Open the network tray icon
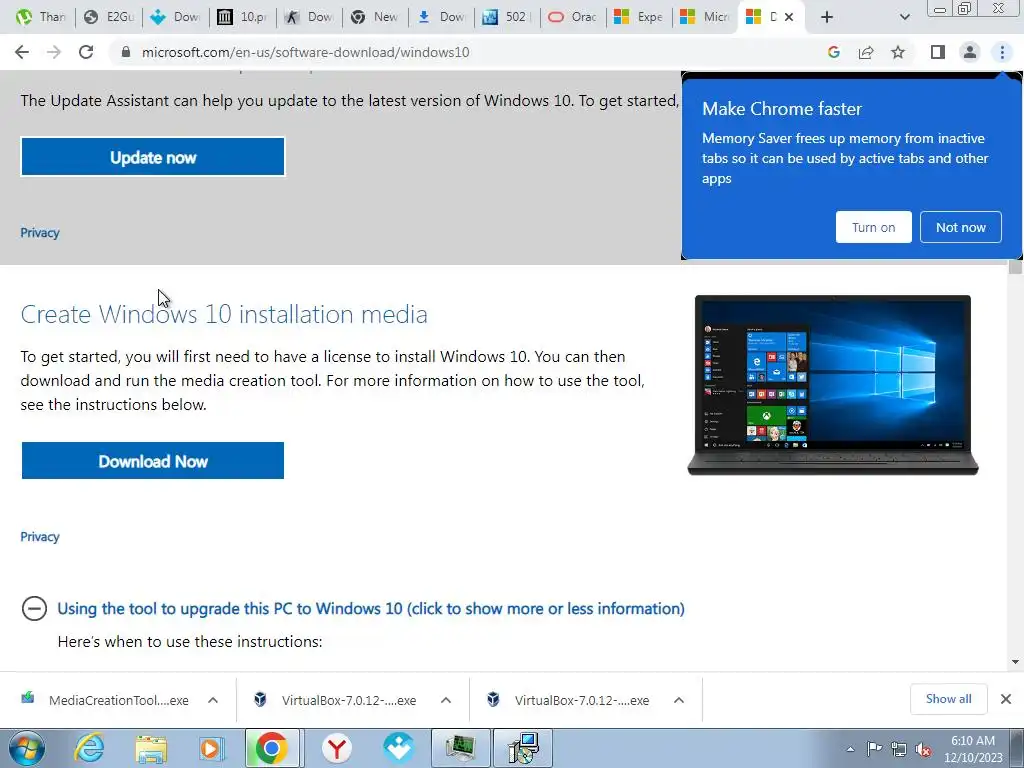The image size is (1024, 768). tap(899, 749)
